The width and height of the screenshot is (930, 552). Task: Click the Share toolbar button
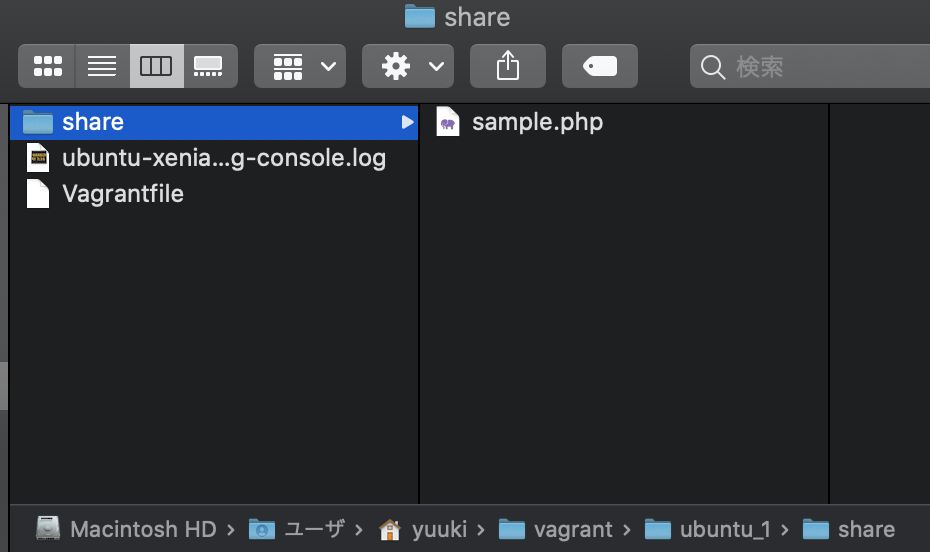[508, 67]
